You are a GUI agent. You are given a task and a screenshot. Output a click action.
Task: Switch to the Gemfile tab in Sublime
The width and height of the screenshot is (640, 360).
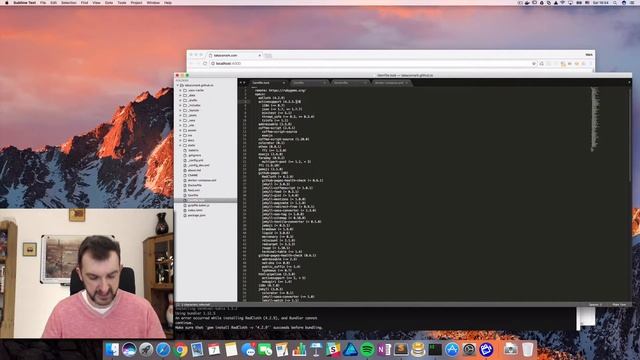(x=309, y=83)
